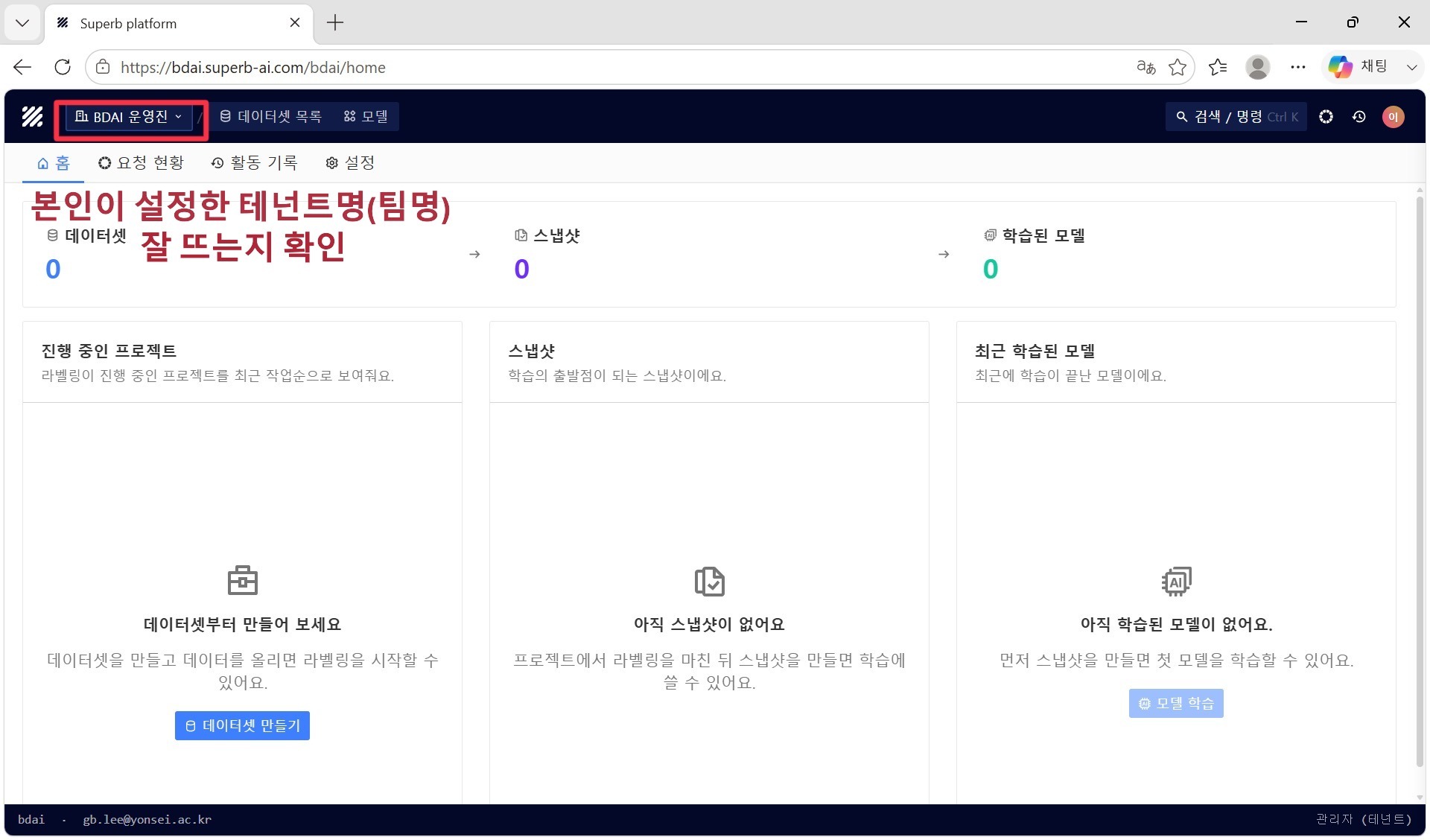This screenshot has height=840, width=1430.
Task: Open the BDAI 운영진 tenant dropdown
Action: coord(129,117)
